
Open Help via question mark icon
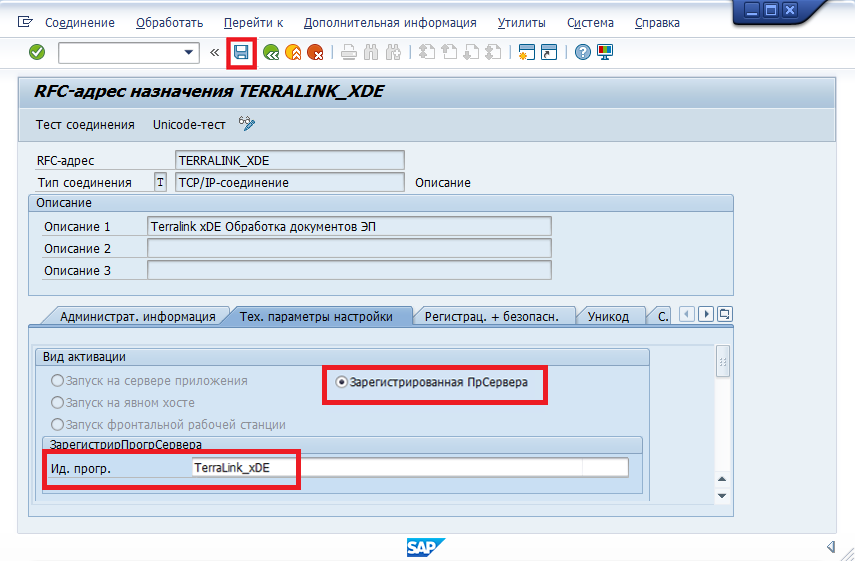[x=583, y=53]
